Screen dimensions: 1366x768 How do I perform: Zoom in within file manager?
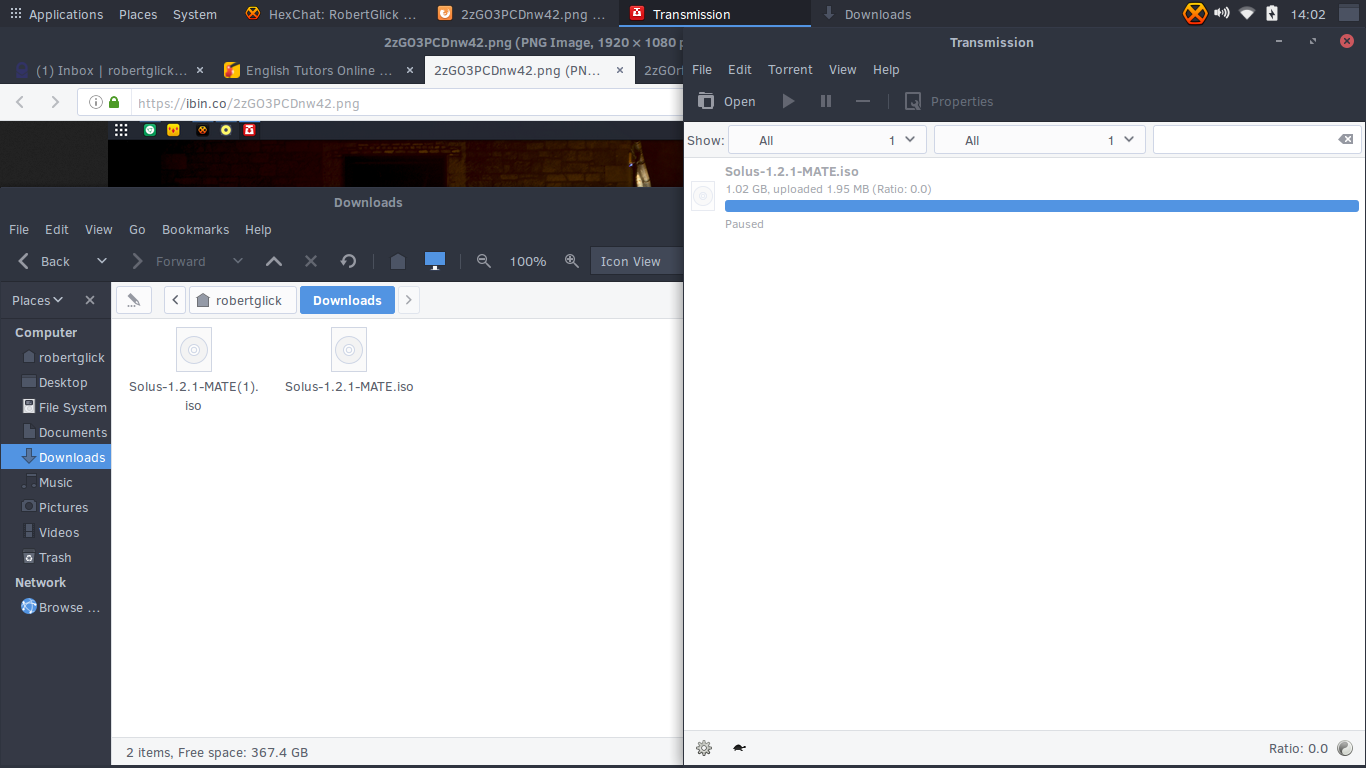[572, 261]
